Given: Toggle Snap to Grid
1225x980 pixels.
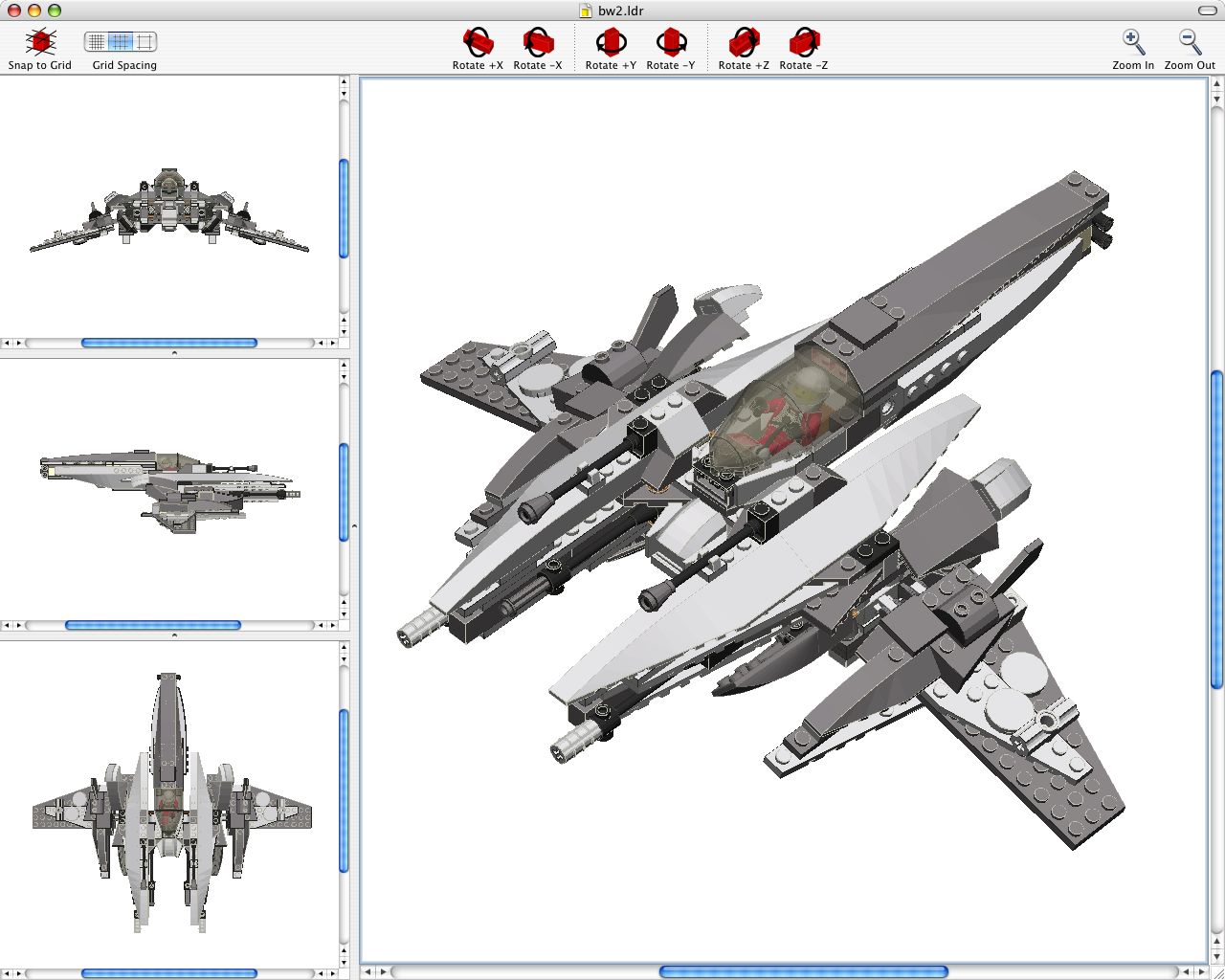Looking at the screenshot, I should [39, 42].
